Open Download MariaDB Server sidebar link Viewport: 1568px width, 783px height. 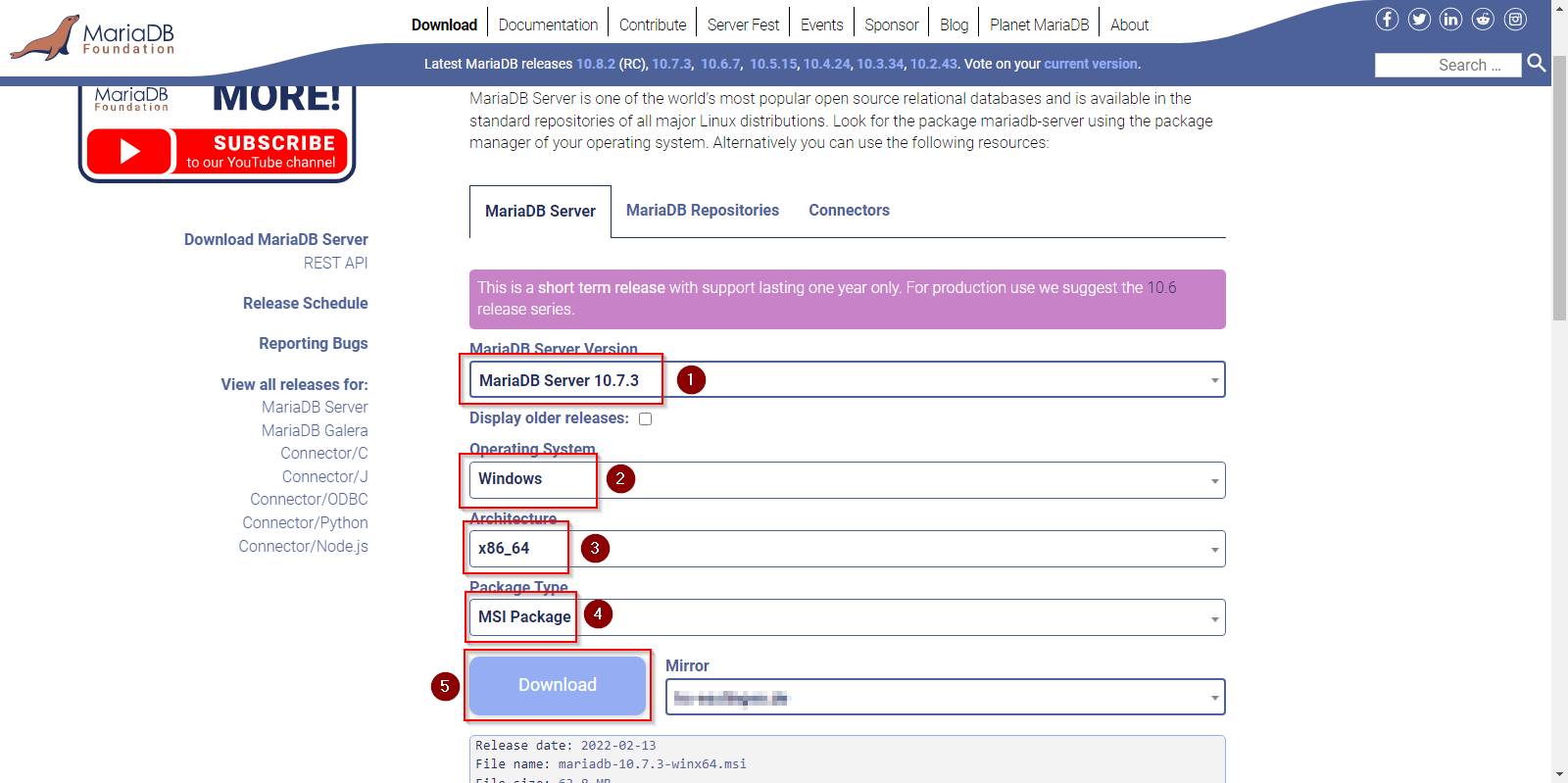point(276,239)
